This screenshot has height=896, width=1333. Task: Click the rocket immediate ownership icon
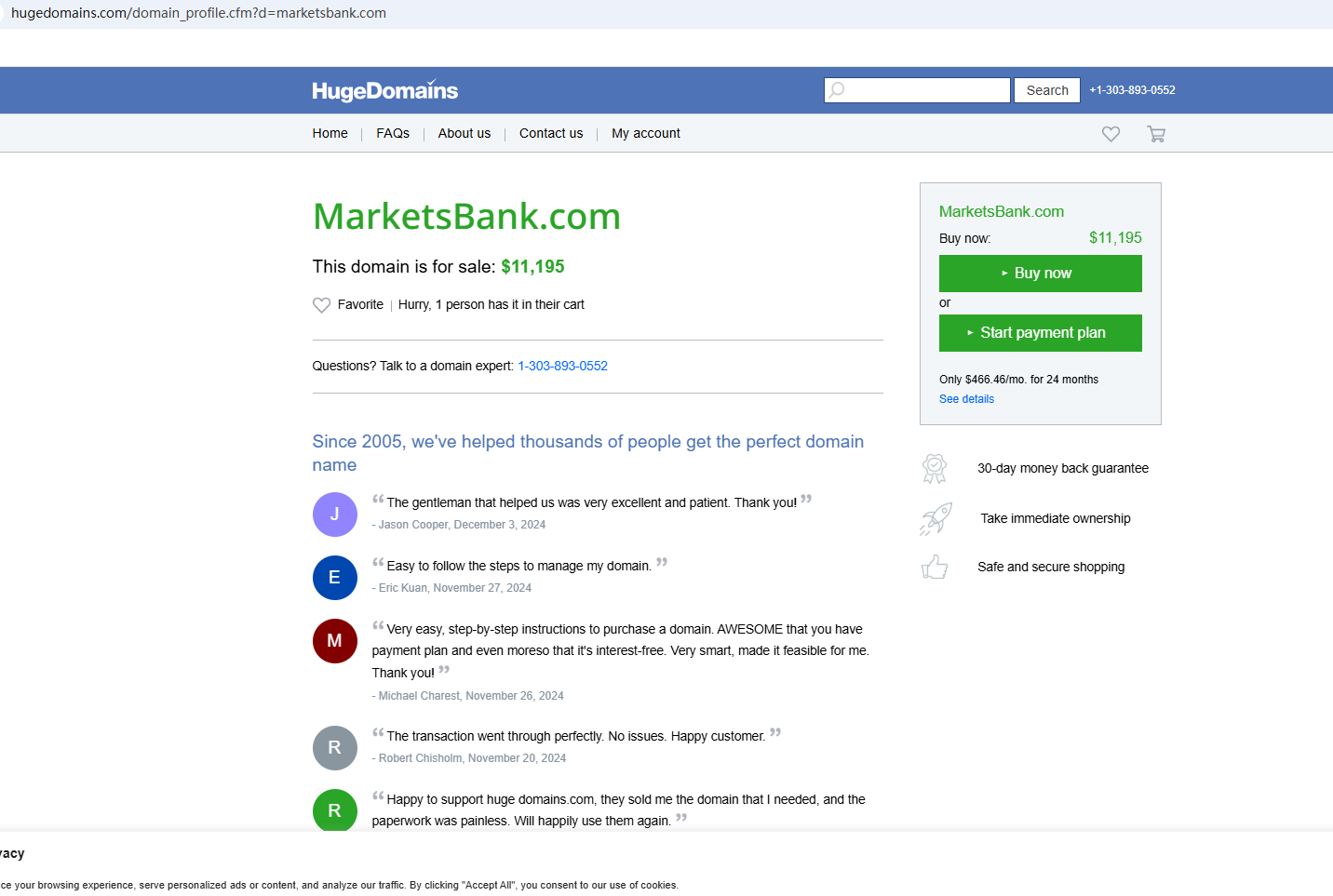tap(936, 518)
